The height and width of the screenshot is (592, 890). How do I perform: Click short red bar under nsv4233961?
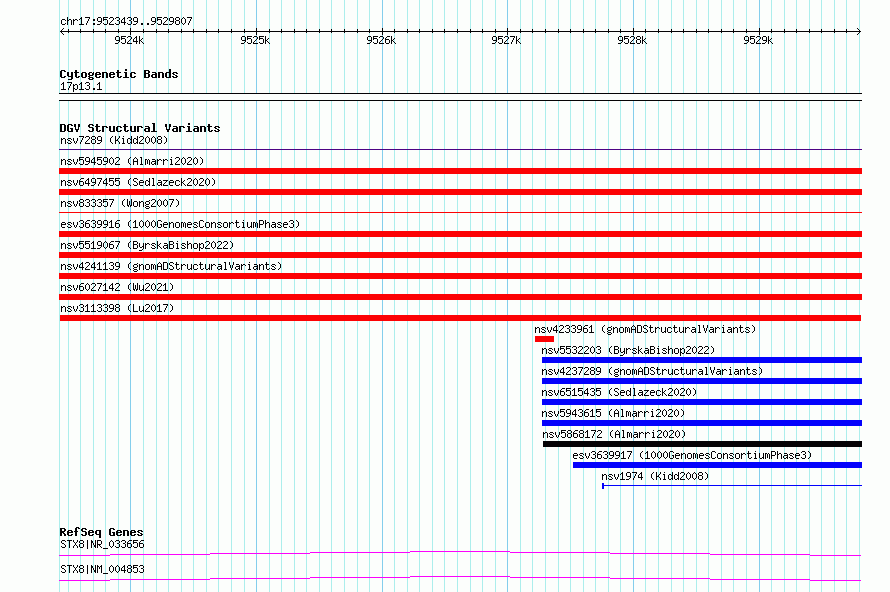pyautogui.click(x=544, y=339)
